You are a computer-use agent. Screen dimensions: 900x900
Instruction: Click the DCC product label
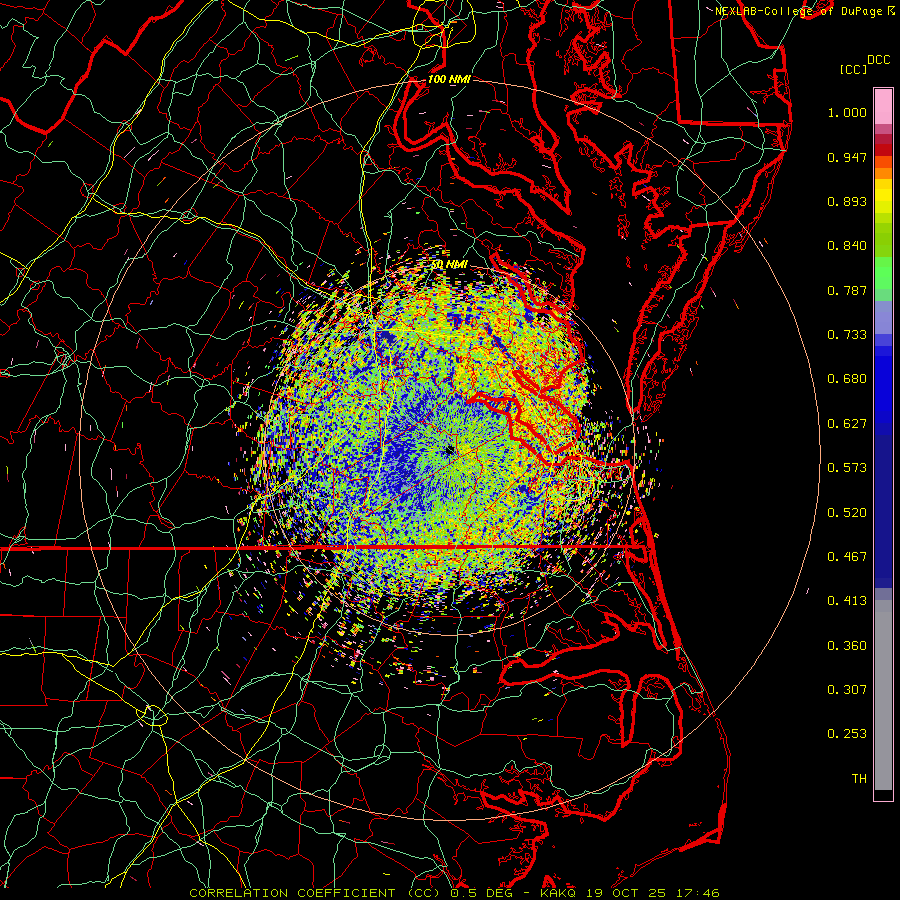[878, 60]
